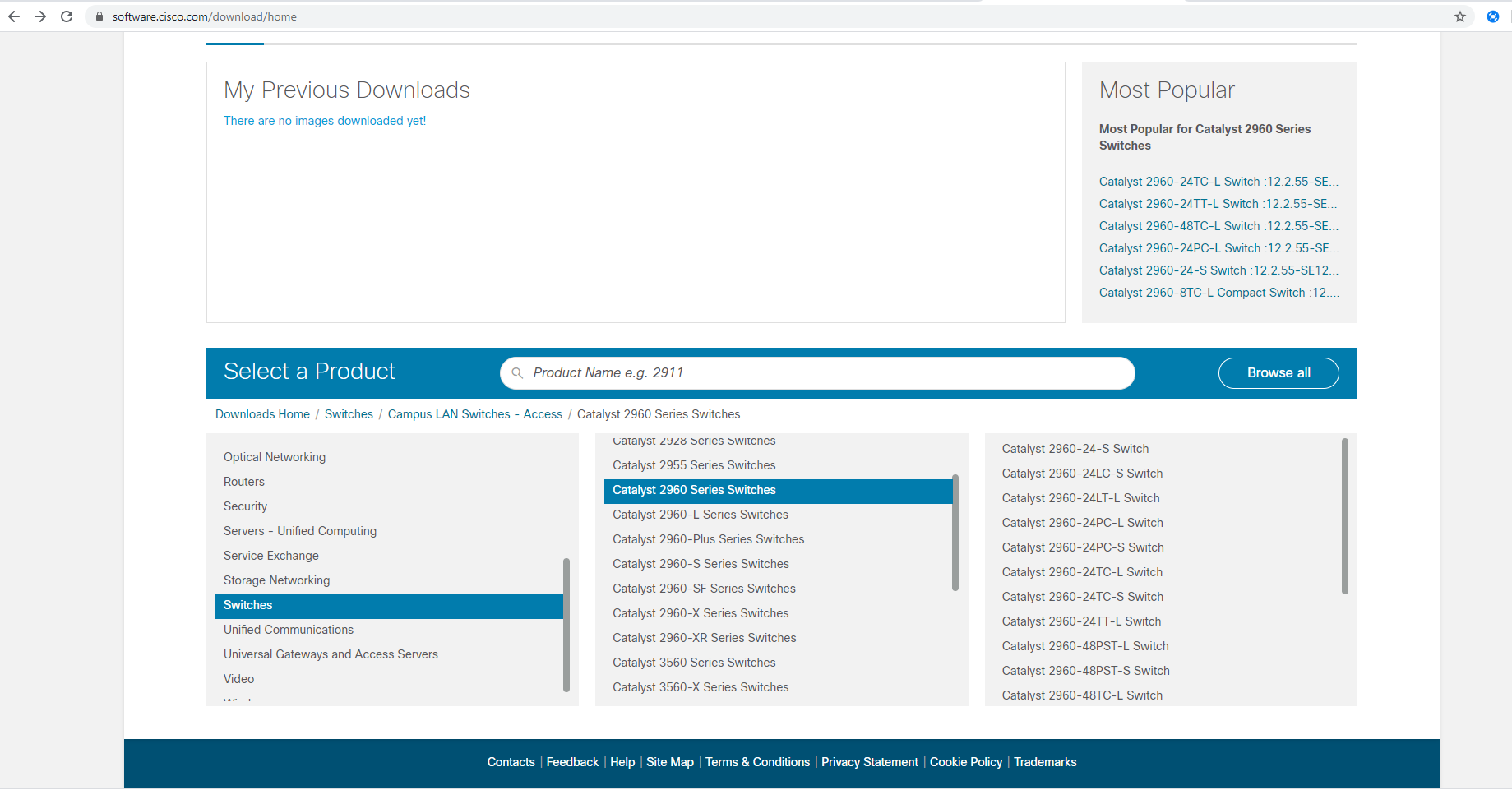The image size is (1512, 790).
Task: Open Site Map footer link
Action: pos(670,762)
